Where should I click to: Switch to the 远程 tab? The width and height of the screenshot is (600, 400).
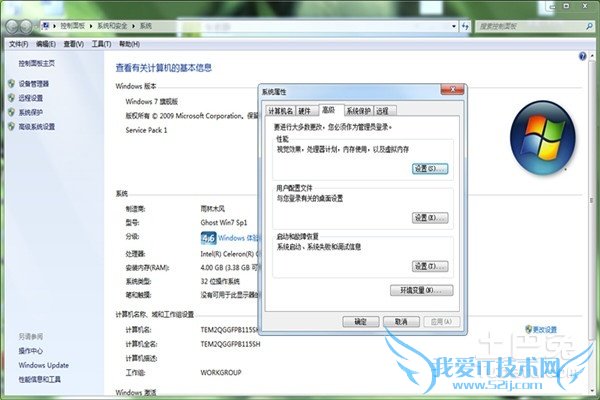coord(383,111)
